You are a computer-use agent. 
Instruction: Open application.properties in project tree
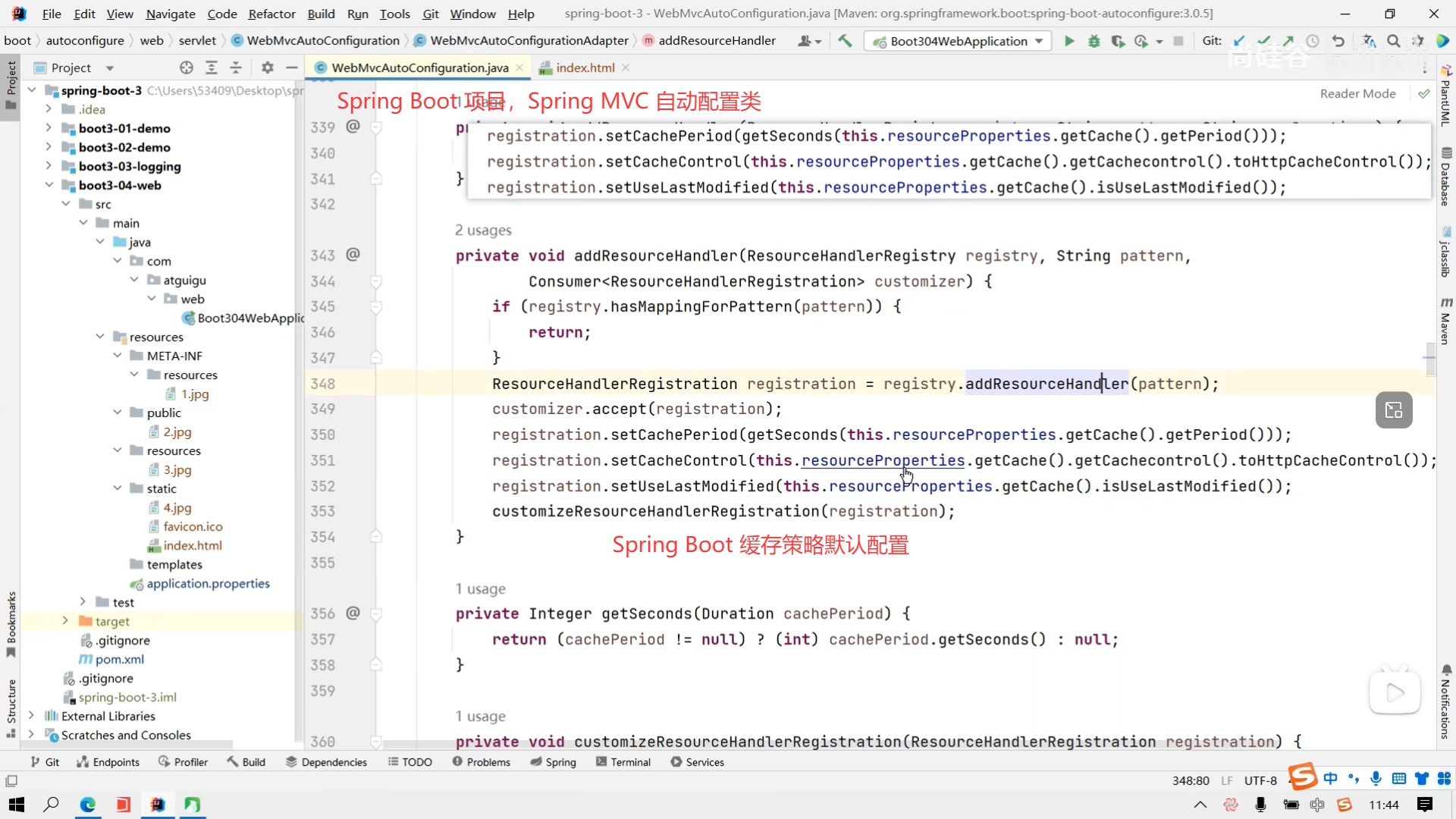pos(208,583)
